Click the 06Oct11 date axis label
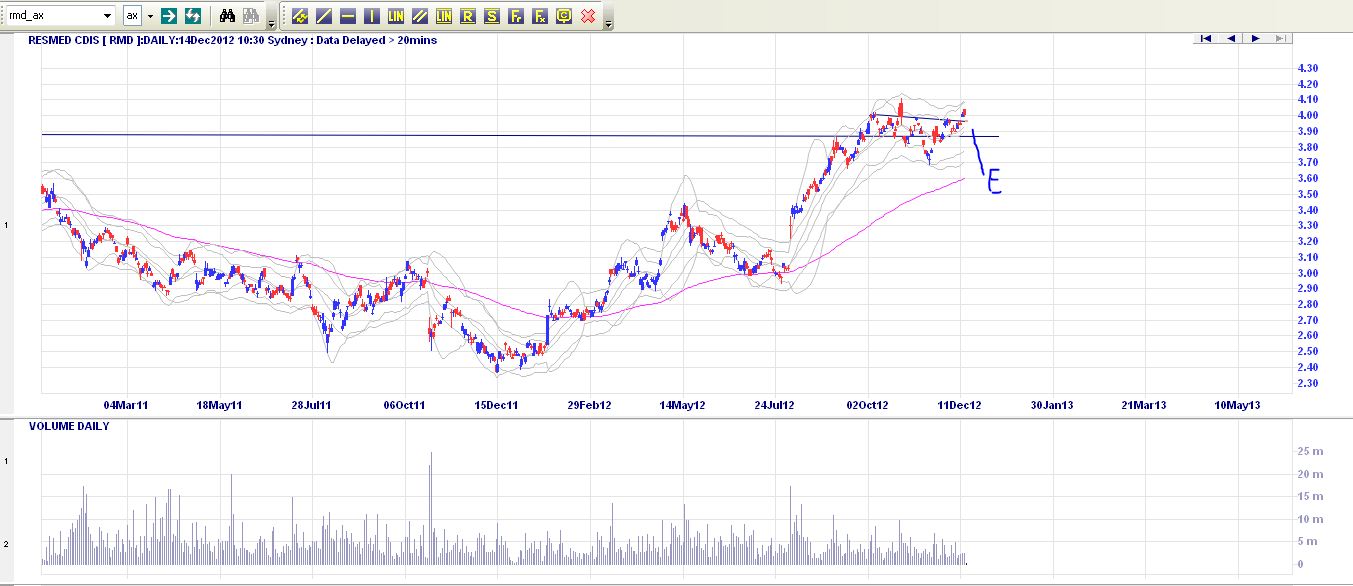The width and height of the screenshot is (1353, 586). click(404, 405)
